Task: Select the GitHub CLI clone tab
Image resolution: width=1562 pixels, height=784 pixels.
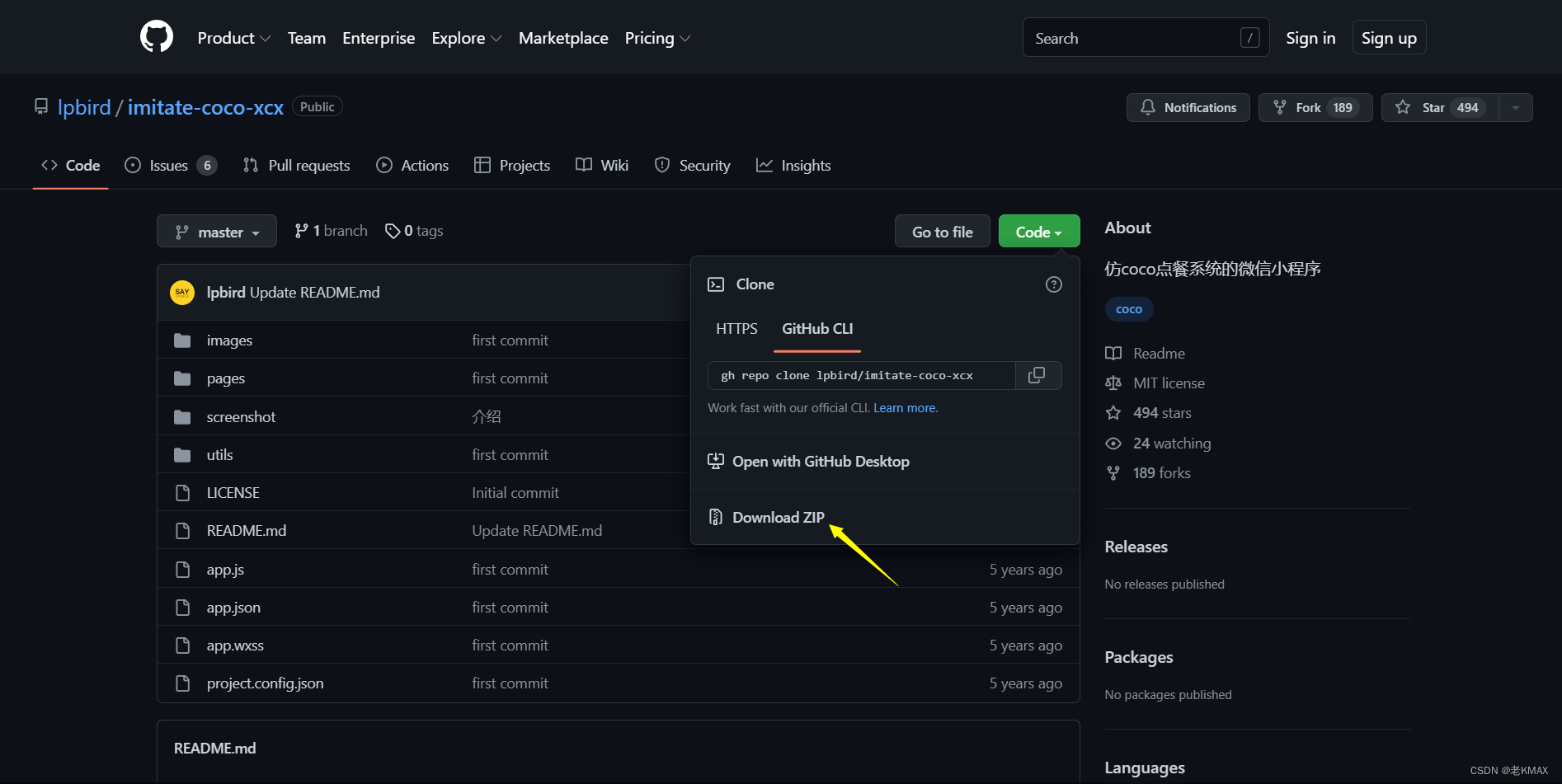Action: (817, 329)
